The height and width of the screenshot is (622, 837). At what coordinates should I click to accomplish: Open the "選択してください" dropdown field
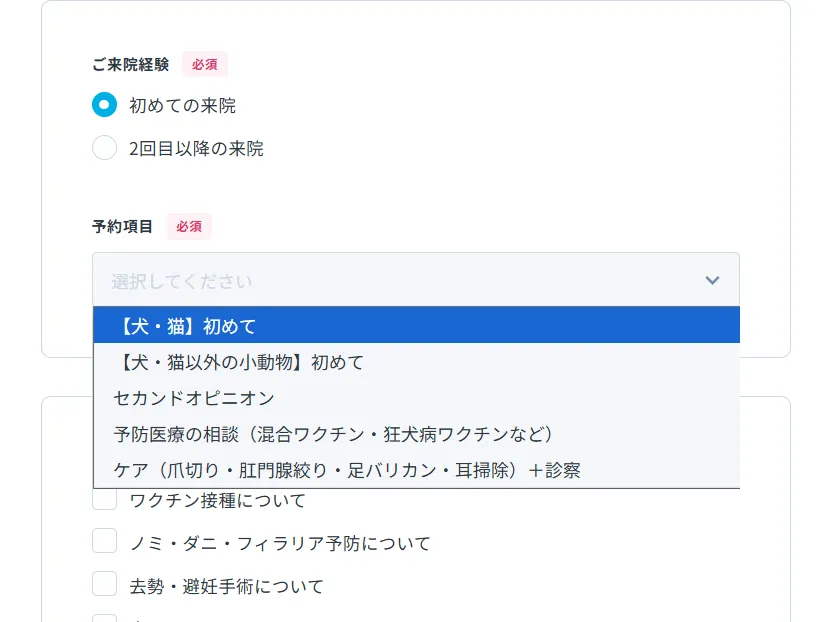tap(400, 281)
